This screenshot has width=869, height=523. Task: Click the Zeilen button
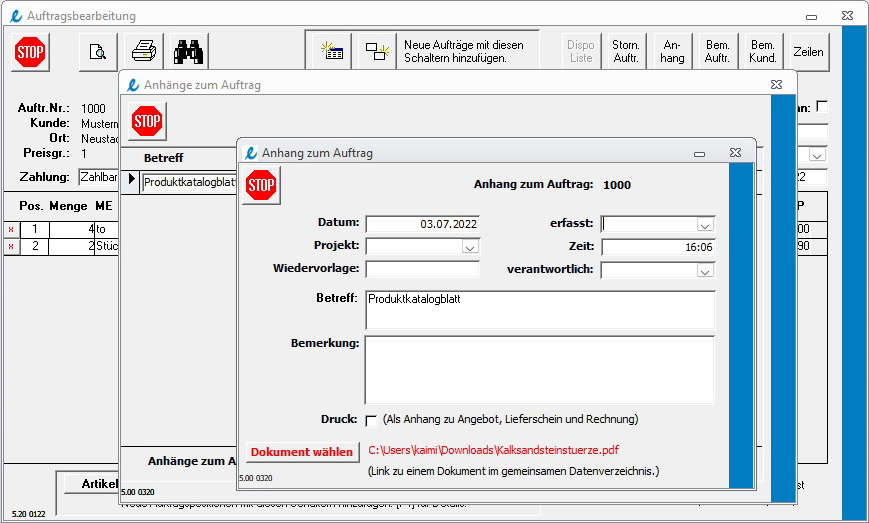[x=808, y=51]
